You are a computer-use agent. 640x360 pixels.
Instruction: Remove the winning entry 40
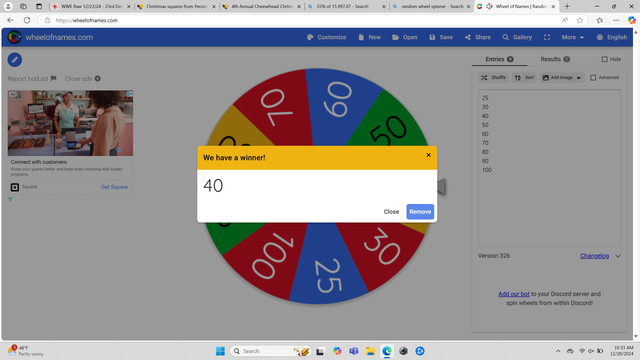click(420, 211)
